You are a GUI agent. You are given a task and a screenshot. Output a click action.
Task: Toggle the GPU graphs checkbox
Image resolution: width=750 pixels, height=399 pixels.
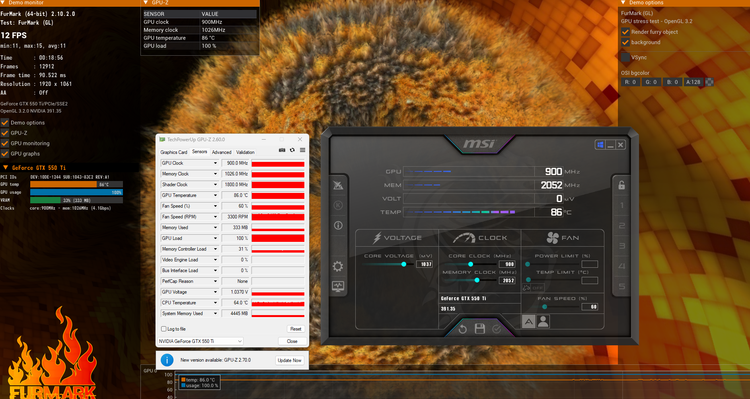pos(5,154)
